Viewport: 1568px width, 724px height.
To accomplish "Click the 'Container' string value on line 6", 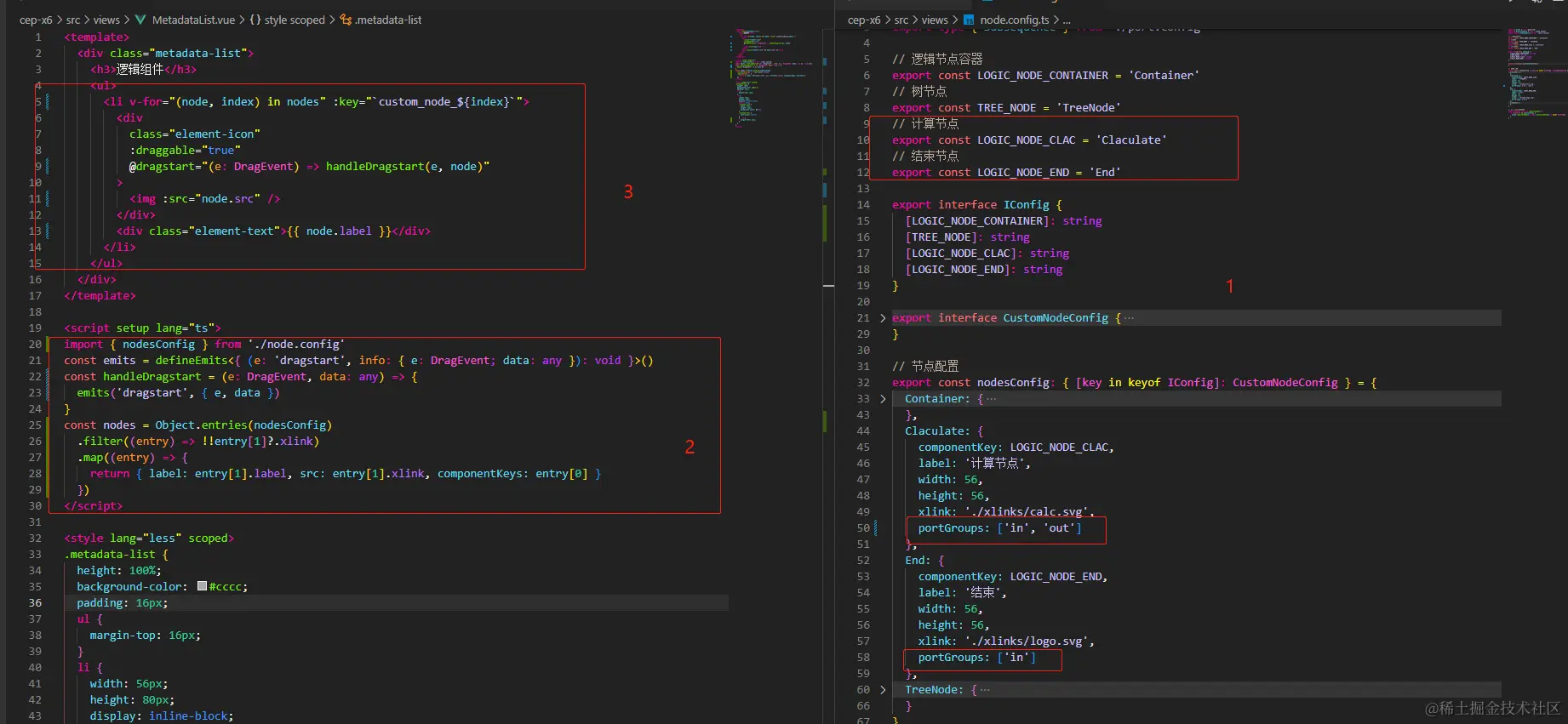I will pos(1164,76).
